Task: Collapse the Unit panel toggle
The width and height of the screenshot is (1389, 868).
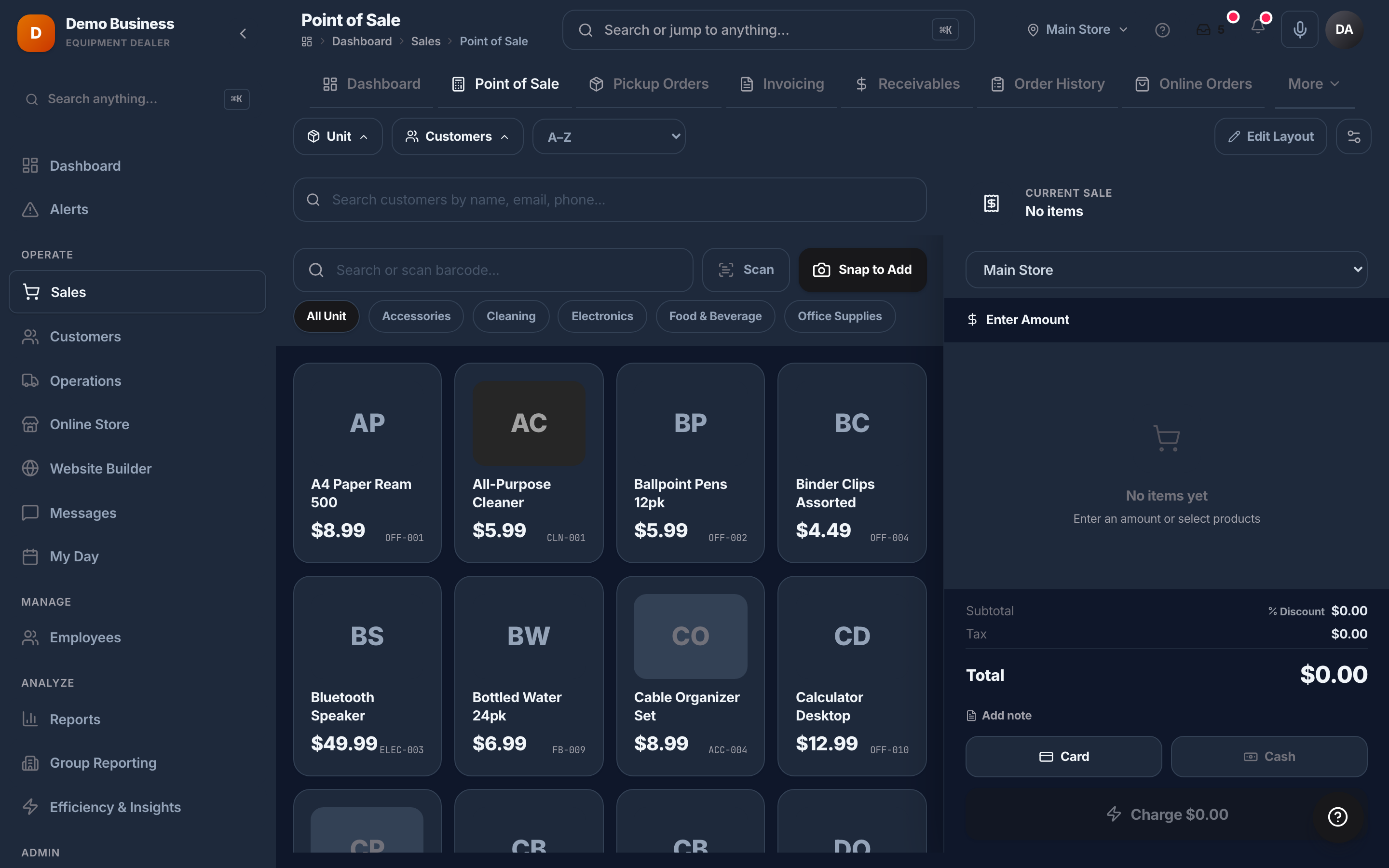Action: point(338,136)
